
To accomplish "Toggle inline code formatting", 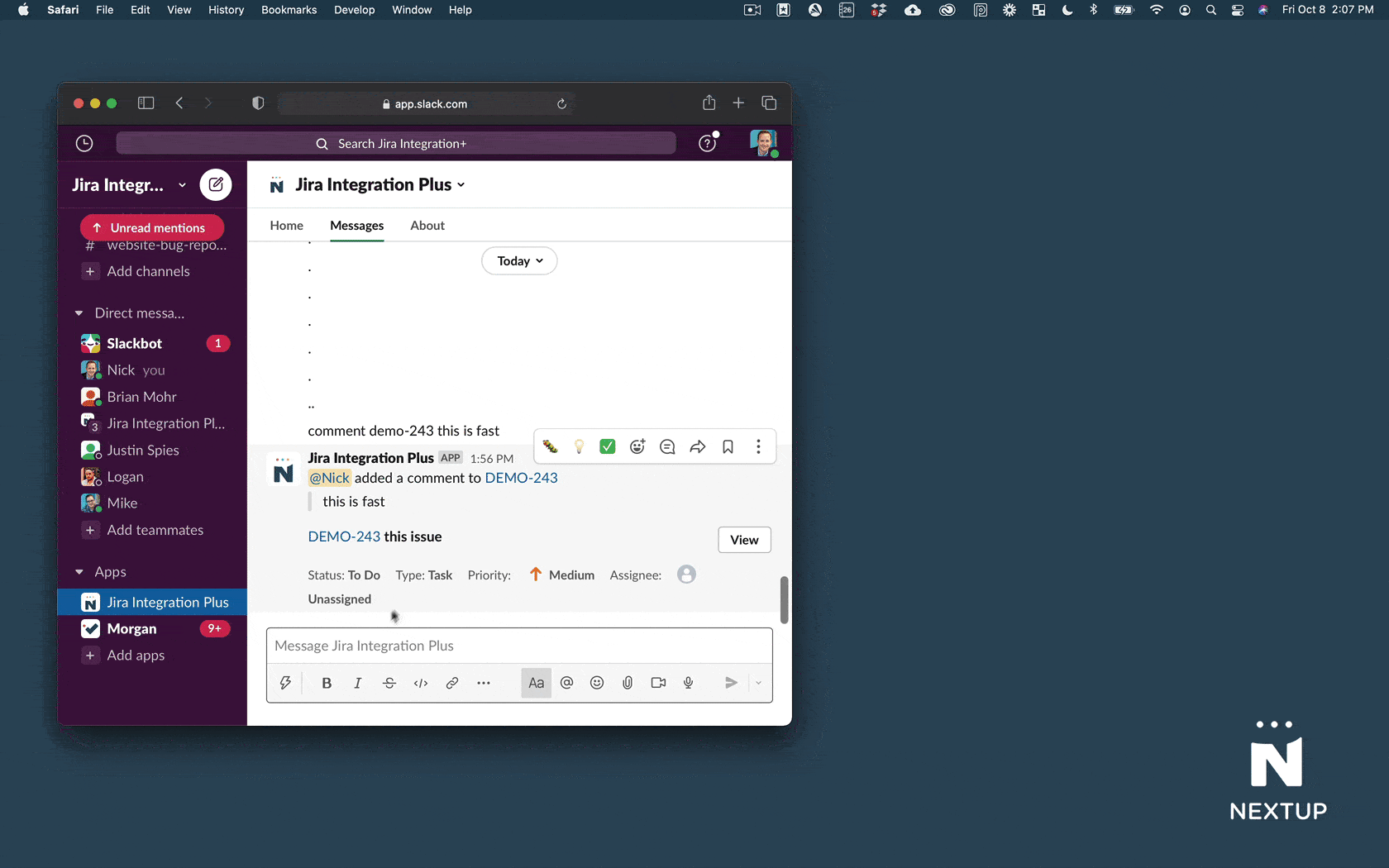I will (x=421, y=683).
